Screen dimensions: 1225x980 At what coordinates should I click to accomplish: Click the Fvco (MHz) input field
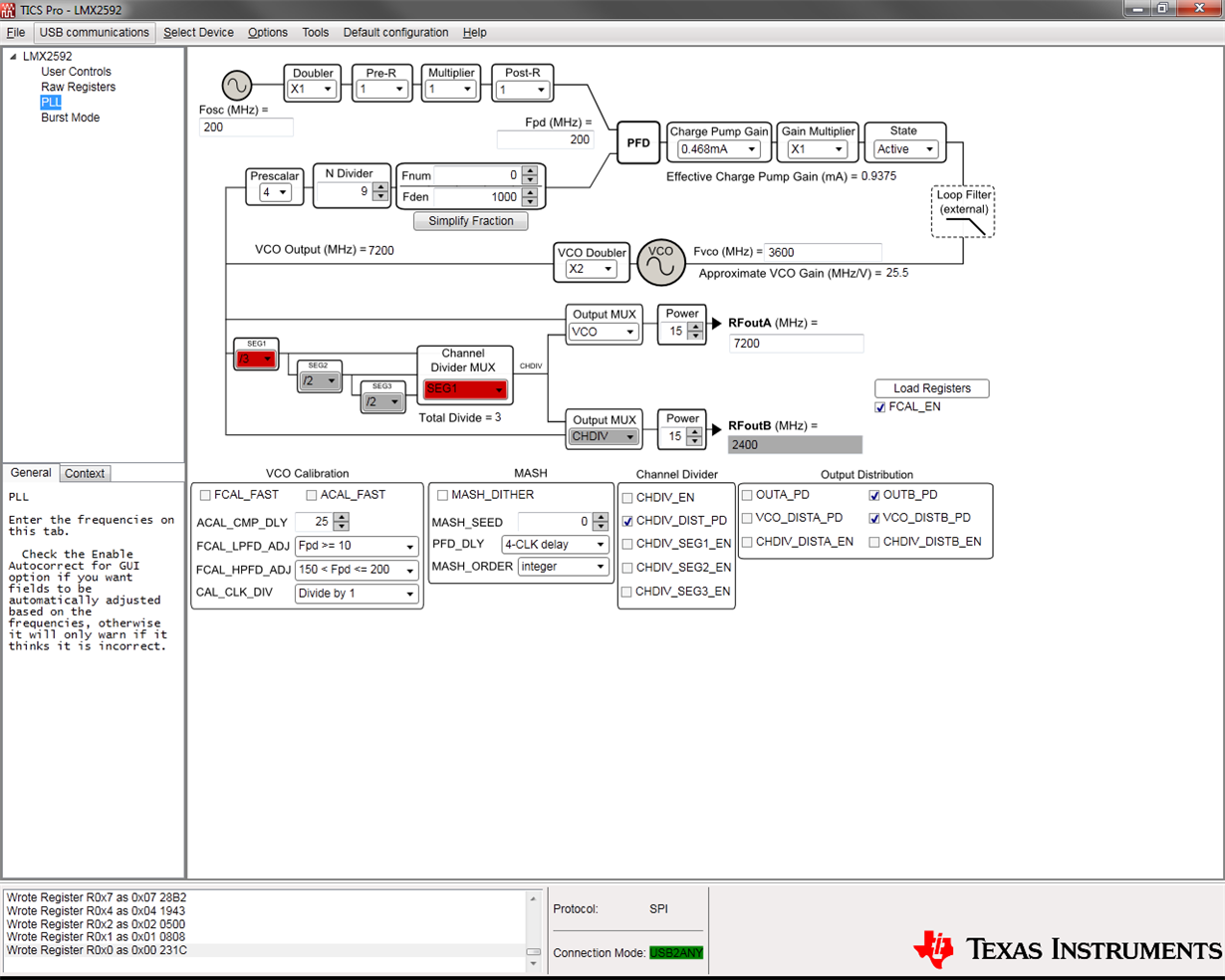pos(823,253)
